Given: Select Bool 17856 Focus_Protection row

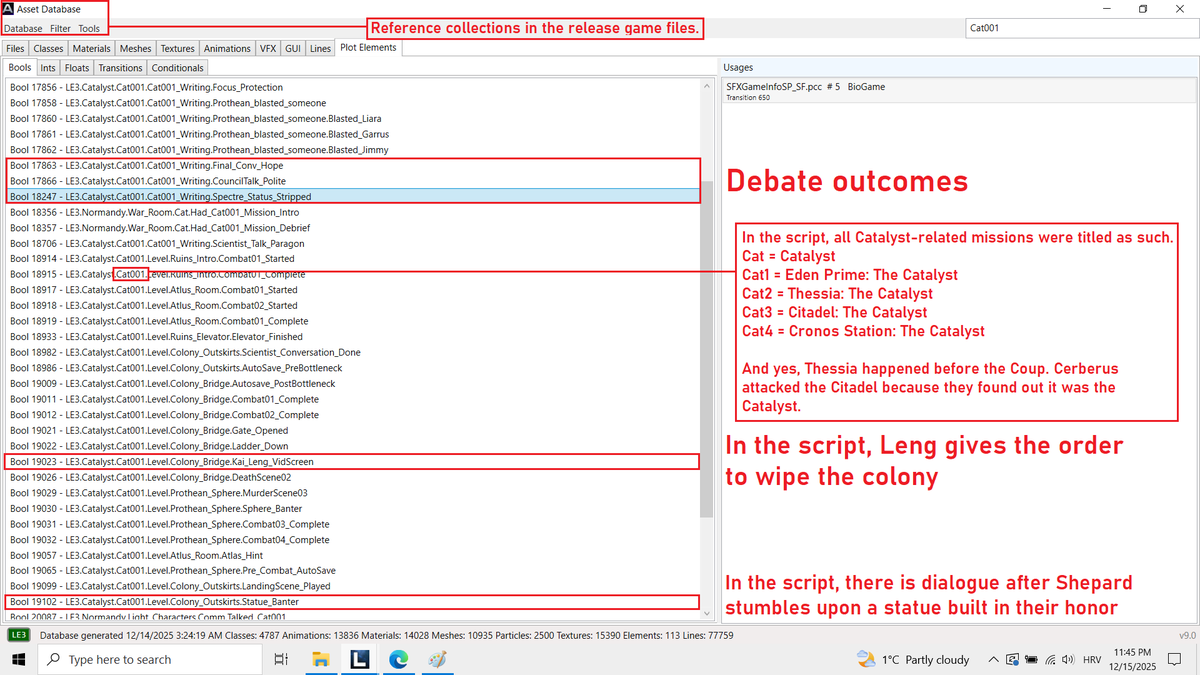Looking at the screenshot, I should (x=354, y=87).
